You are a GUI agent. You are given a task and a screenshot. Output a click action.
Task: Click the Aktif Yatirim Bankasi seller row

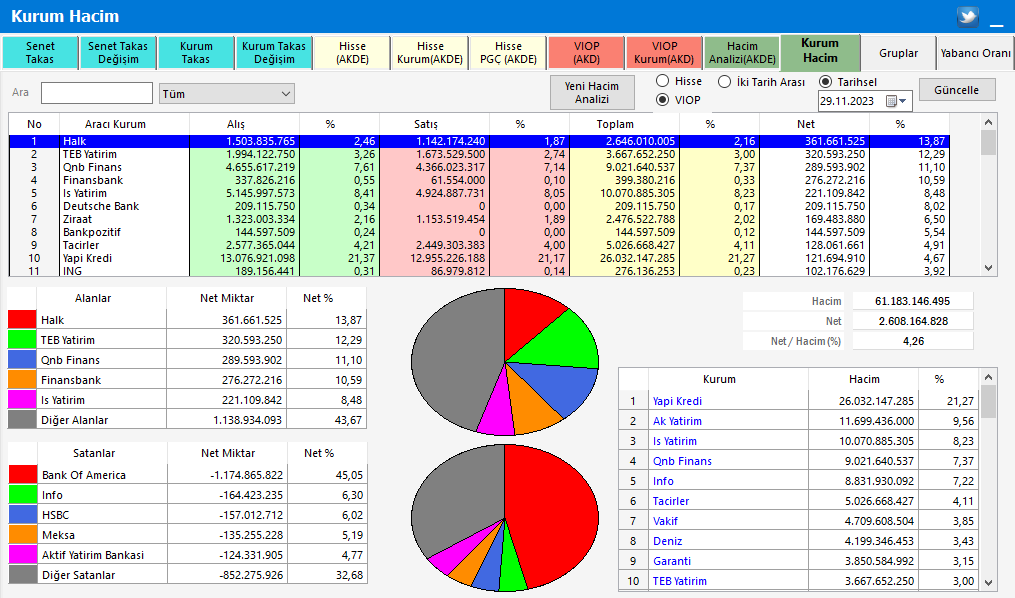coord(188,555)
